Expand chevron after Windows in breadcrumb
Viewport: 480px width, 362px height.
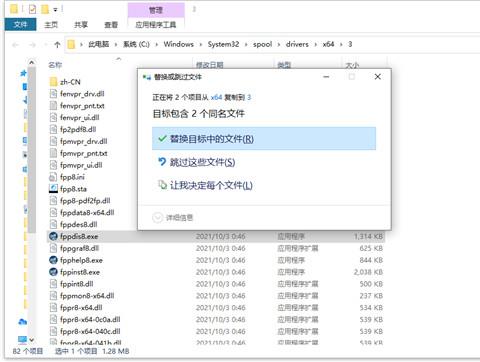201,44
